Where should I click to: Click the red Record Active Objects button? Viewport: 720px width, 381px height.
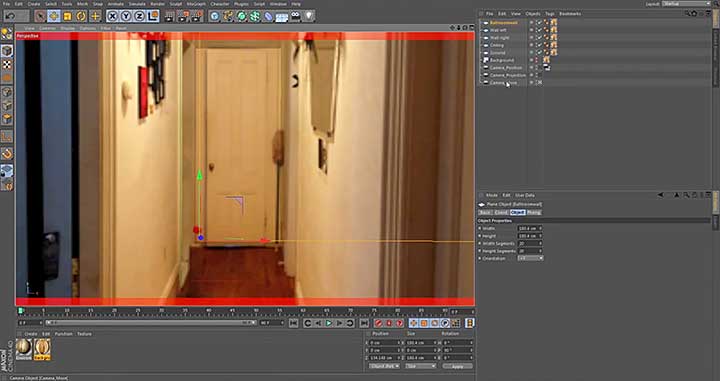378,324
